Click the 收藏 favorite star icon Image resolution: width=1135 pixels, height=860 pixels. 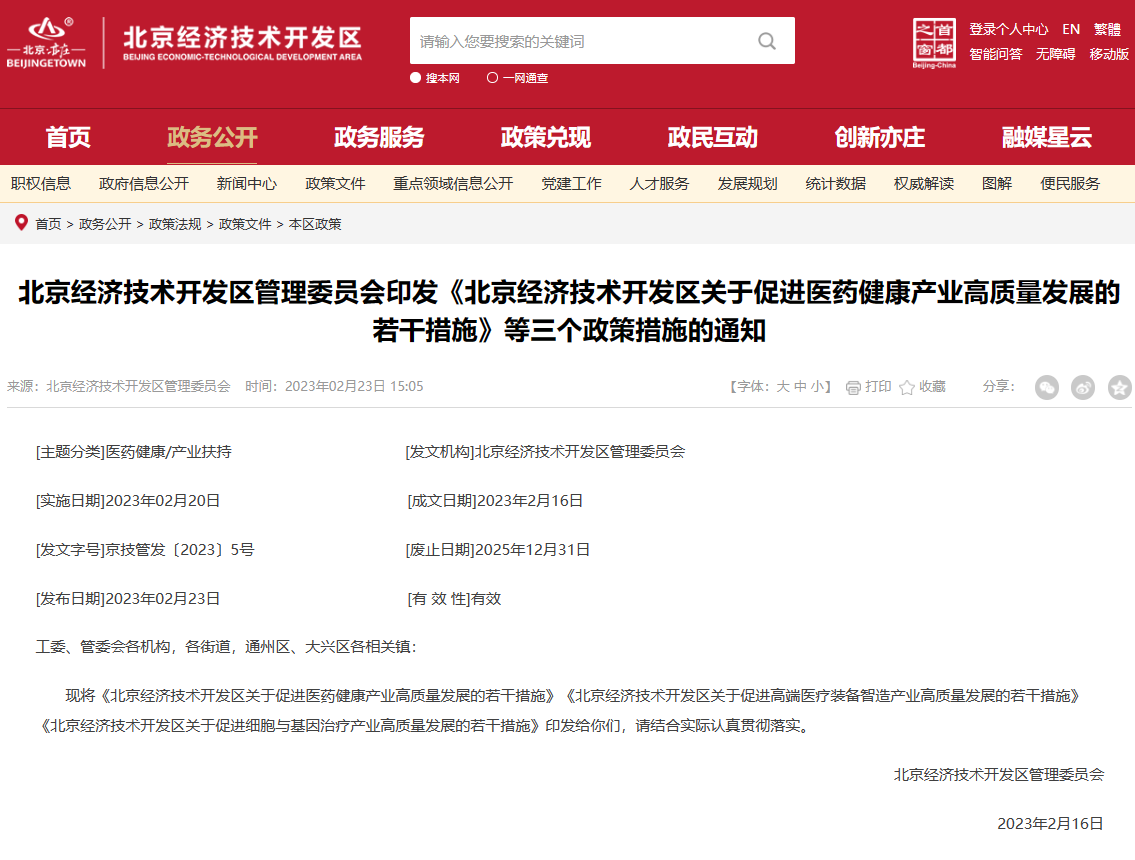pyautogui.click(x=907, y=387)
